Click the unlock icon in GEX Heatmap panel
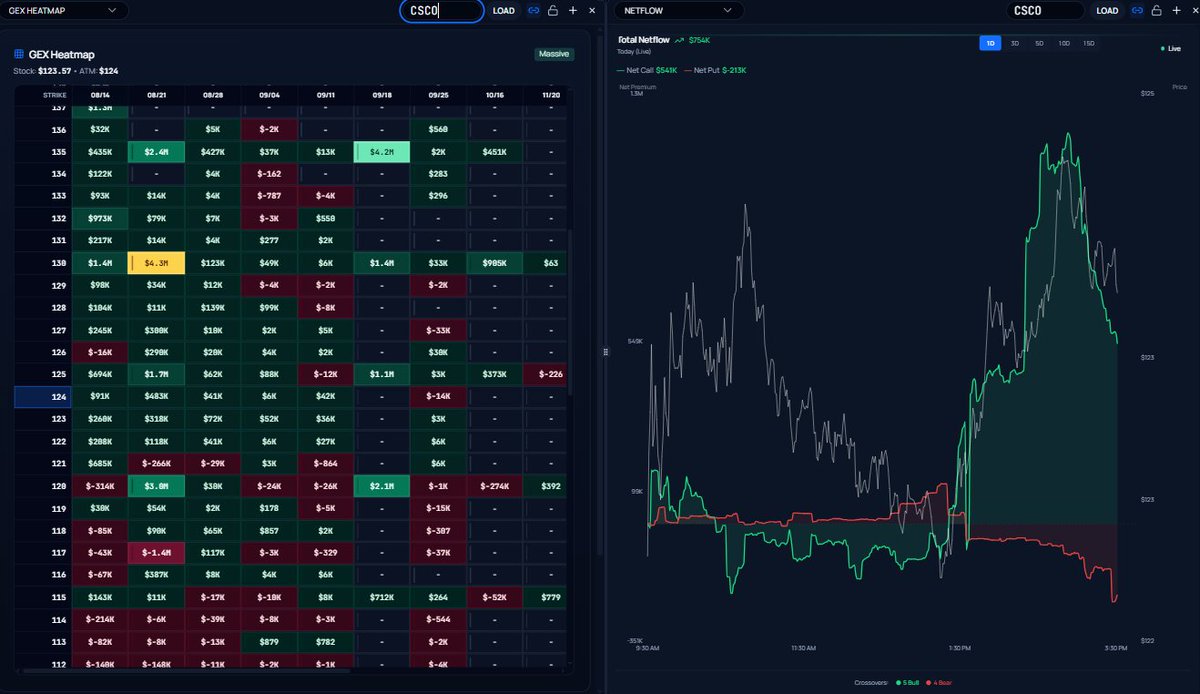 (x=553, y=10)
